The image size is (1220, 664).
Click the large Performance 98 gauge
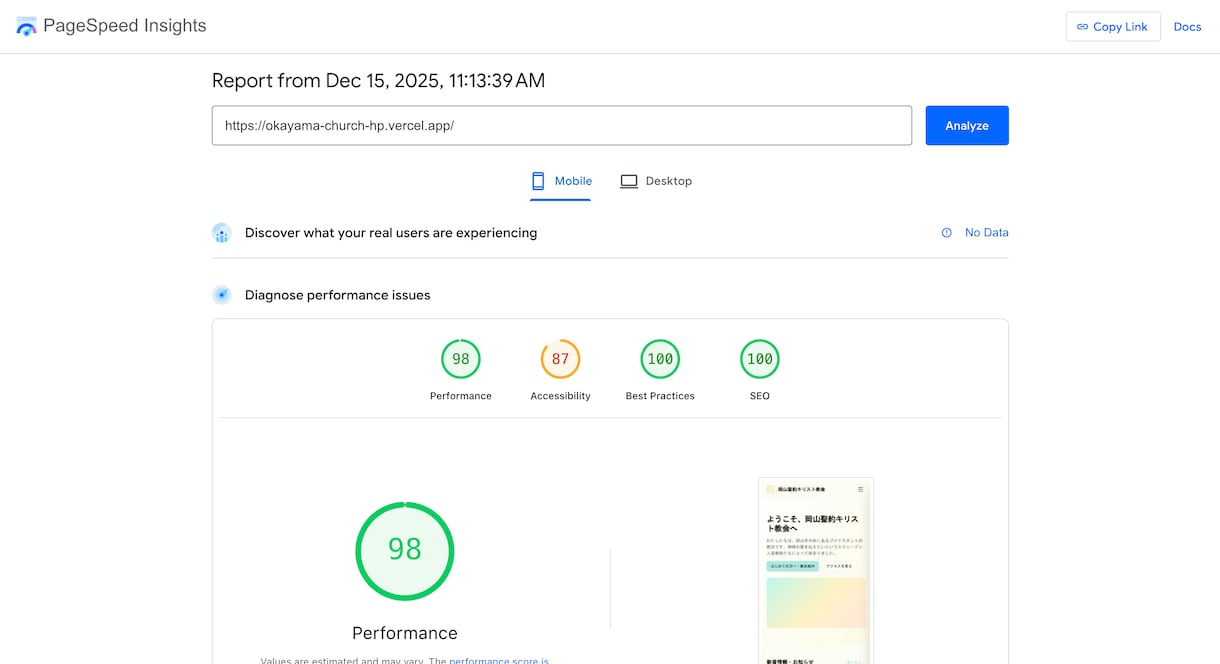click(405, 551)
